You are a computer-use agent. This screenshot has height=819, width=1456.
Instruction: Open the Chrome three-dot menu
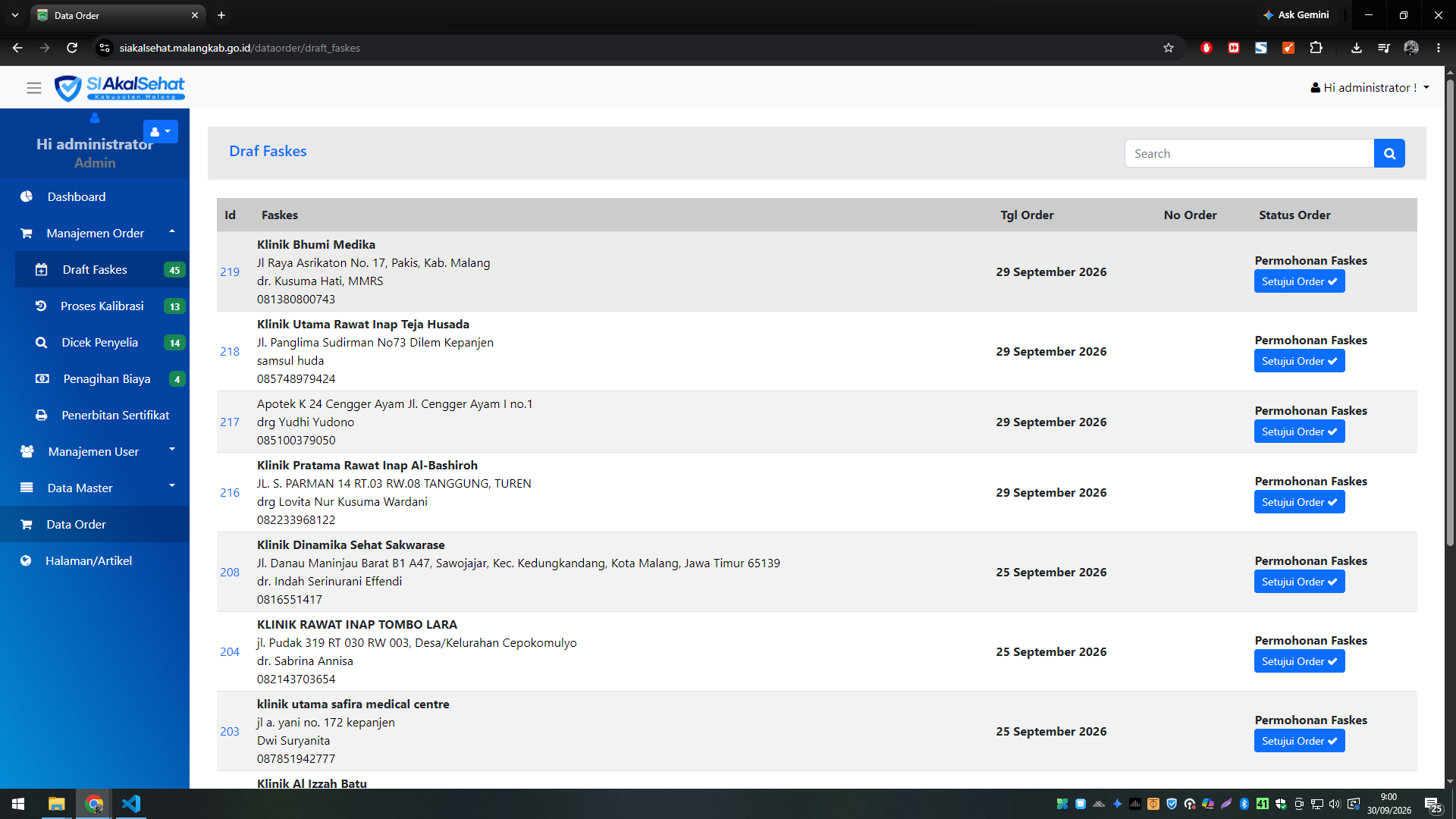1439,48
